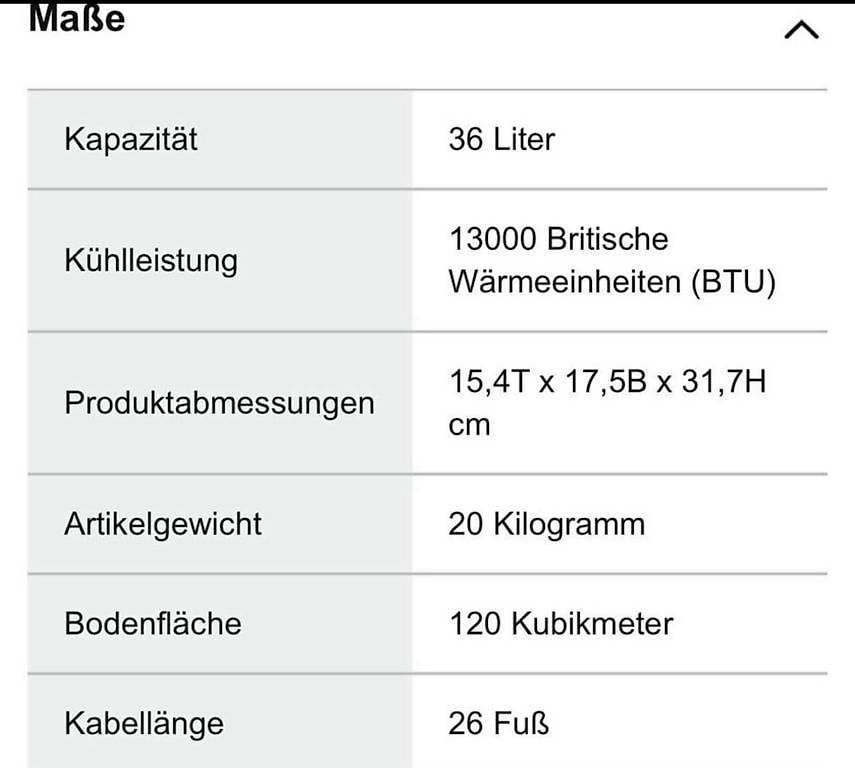Click the Wärmeeinheiten (BTU) text line
The width and height of the screenshot is (855, 768).
612,282
